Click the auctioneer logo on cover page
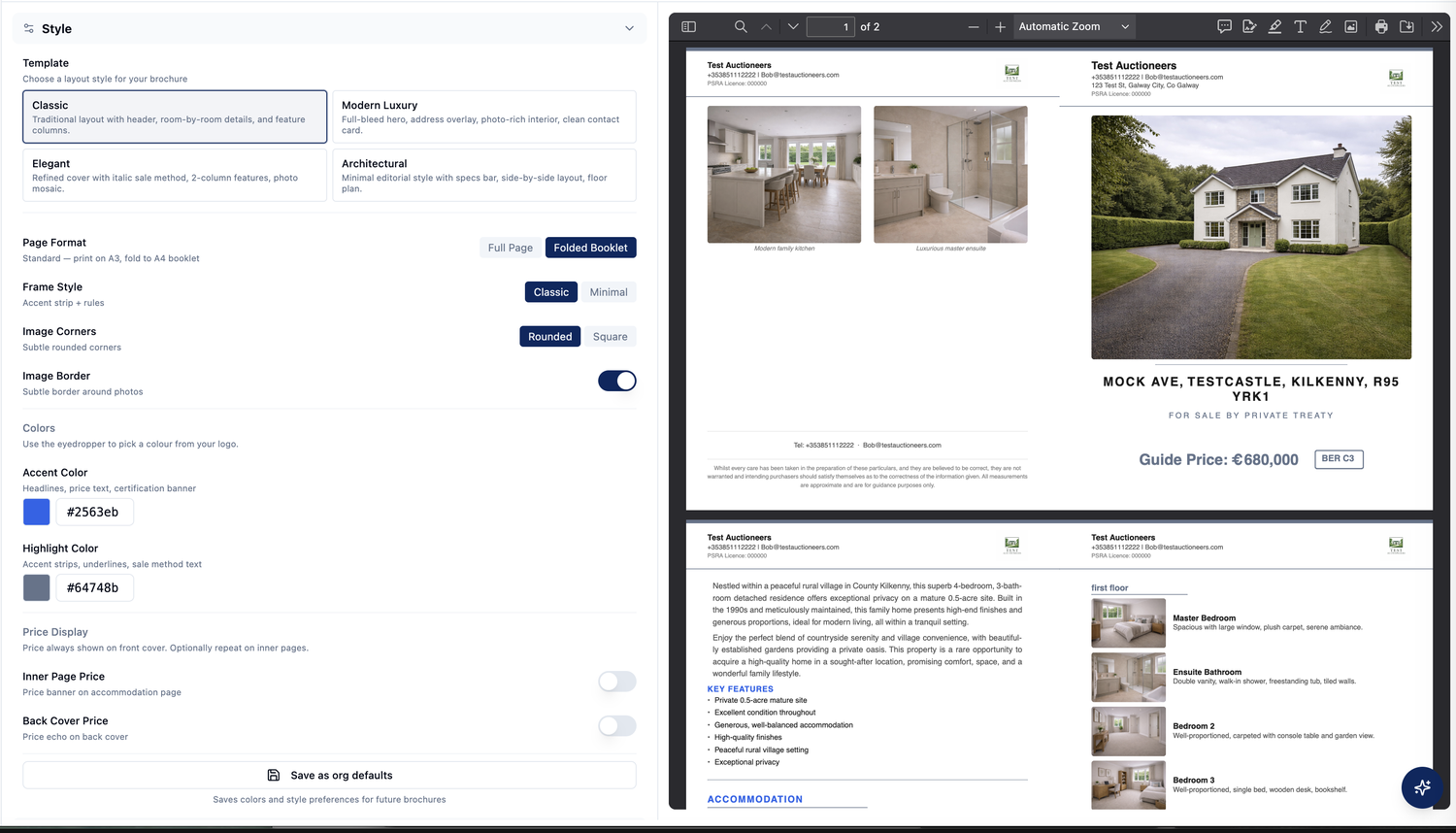 click(x=1396, y=78)
